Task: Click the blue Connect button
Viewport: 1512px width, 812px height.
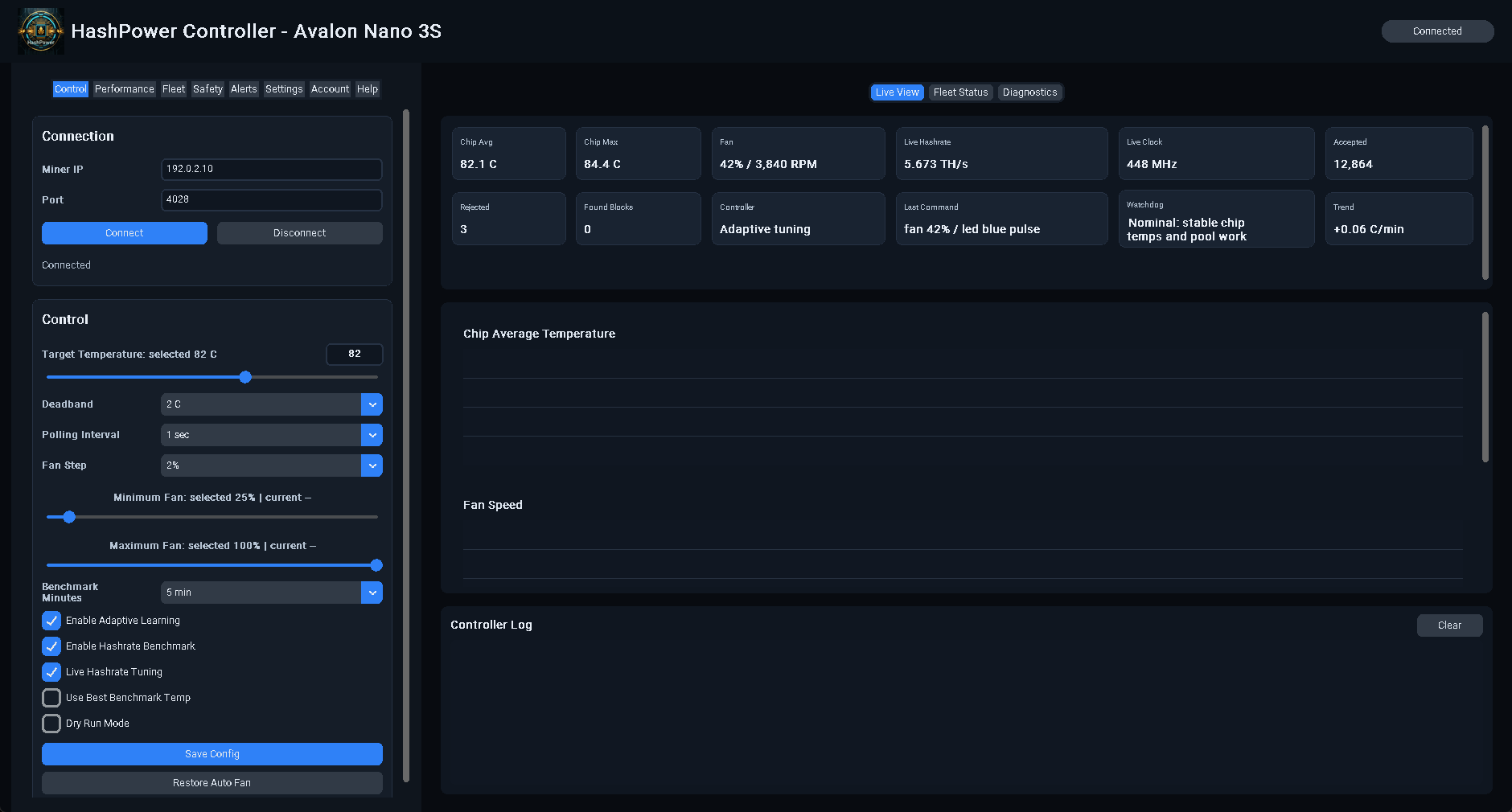Action: (x=125, y=233)
